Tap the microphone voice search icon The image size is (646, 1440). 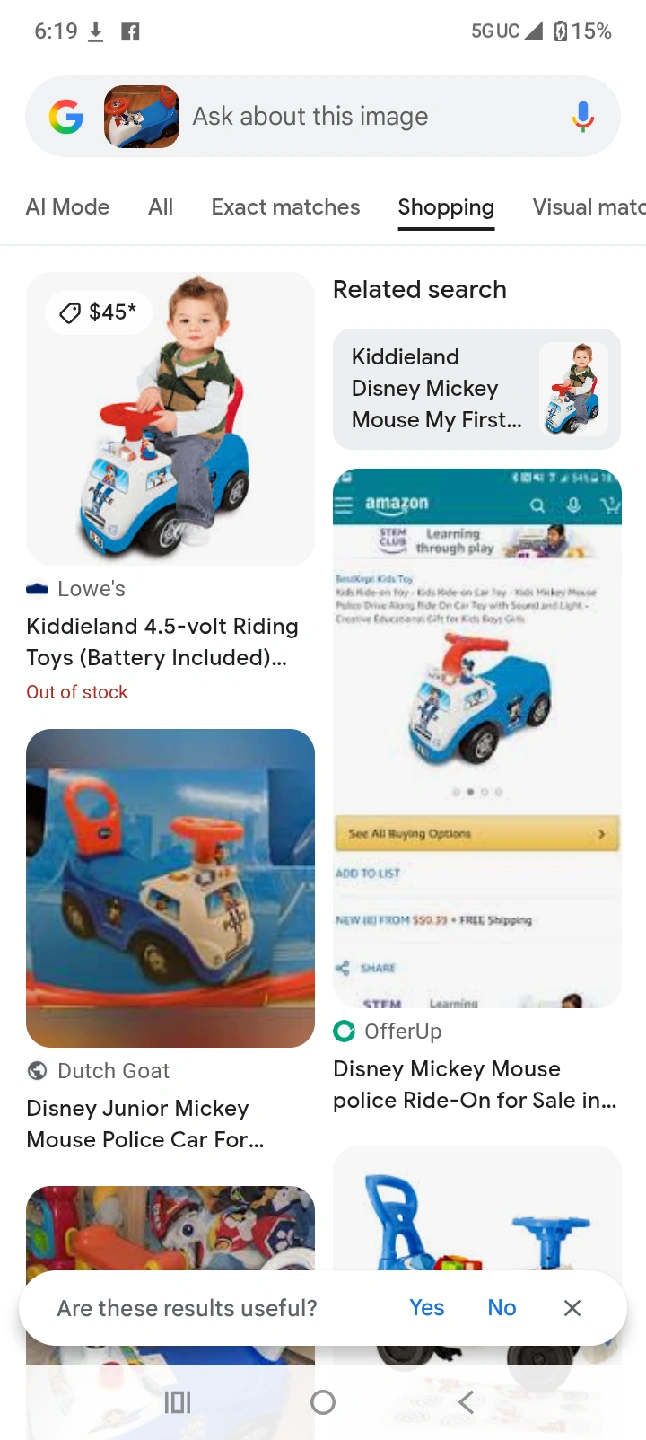tap(582, 117)
